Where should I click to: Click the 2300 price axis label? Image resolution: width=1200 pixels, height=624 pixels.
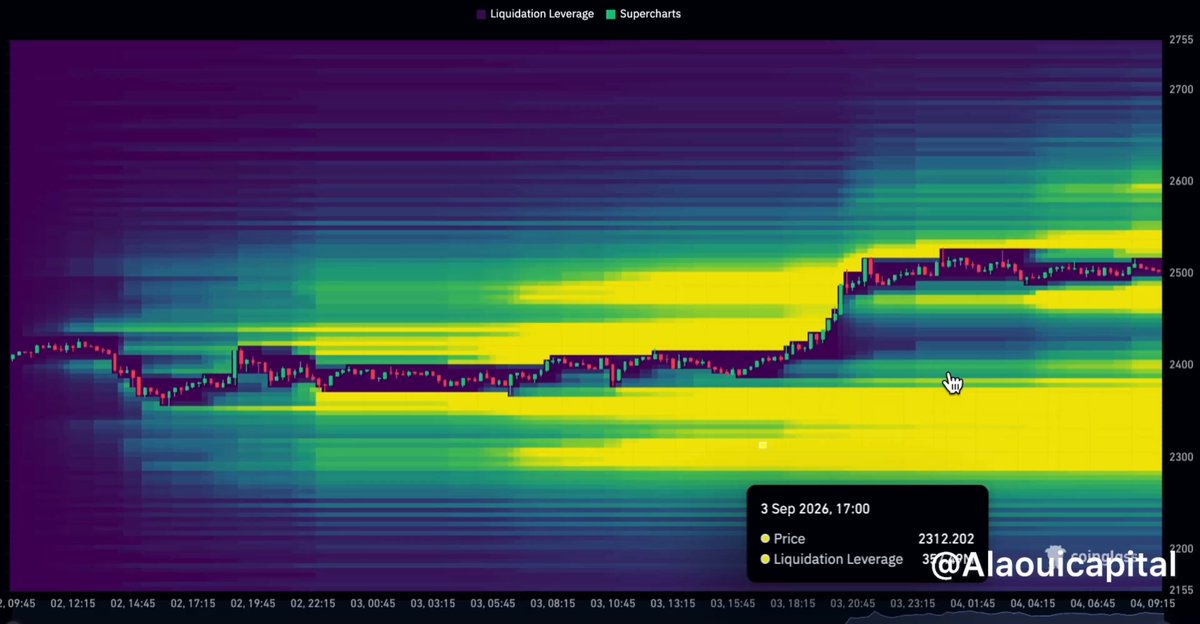1181,457
